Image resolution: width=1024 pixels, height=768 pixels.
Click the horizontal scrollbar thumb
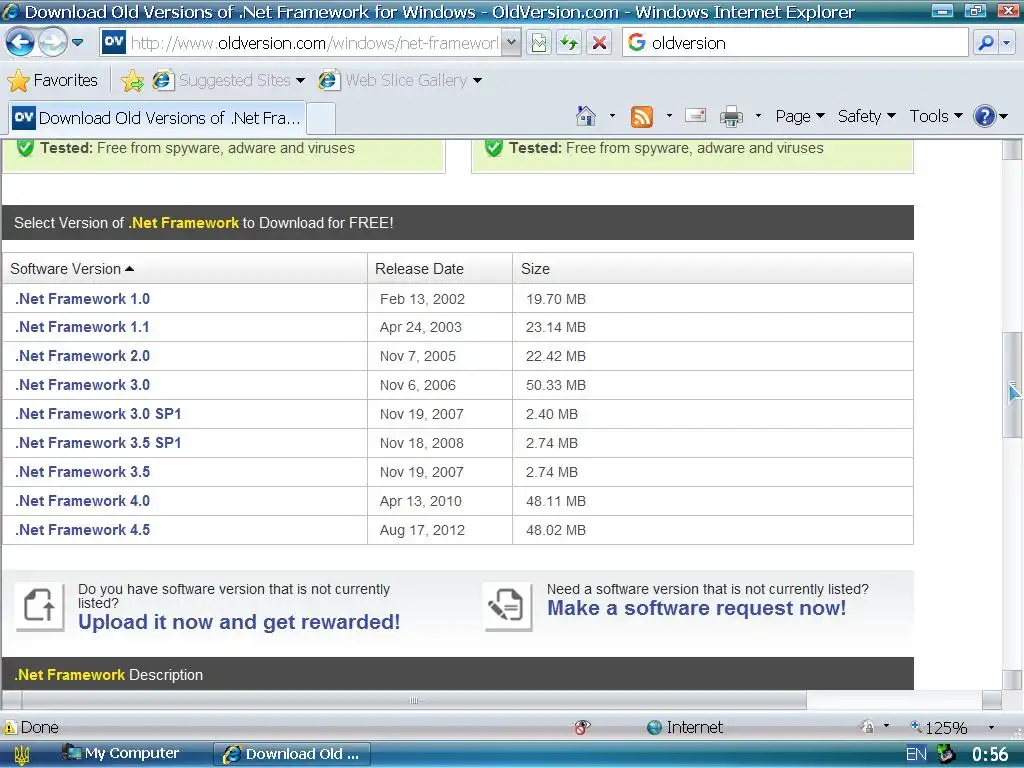pos(414,701)
